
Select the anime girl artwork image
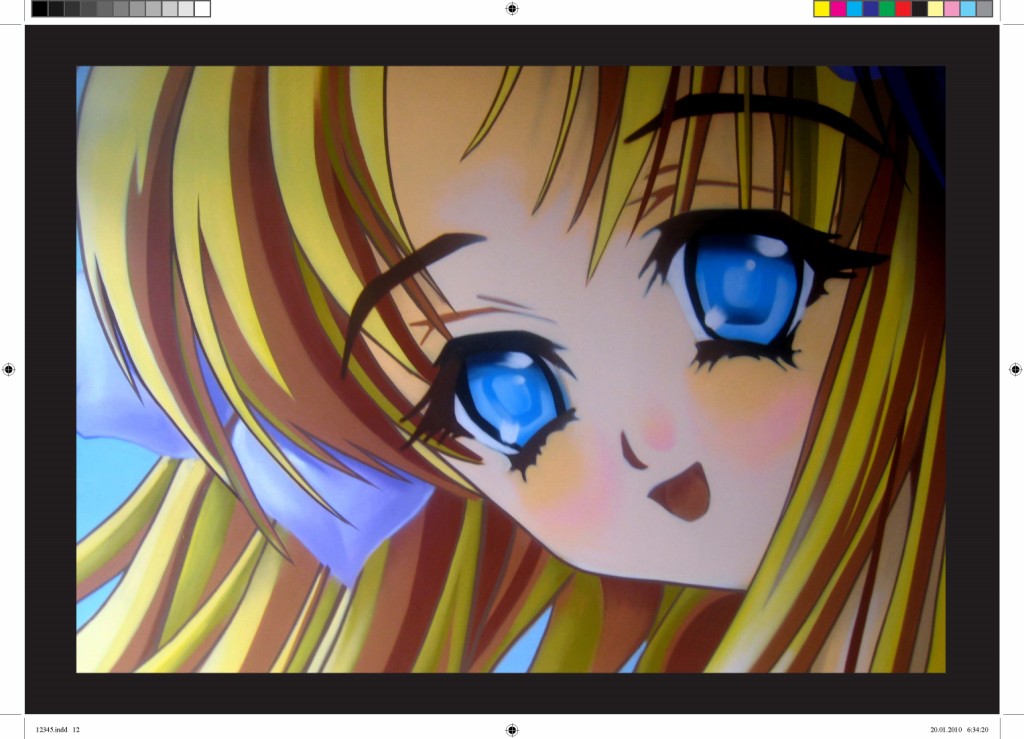point(511,369)
